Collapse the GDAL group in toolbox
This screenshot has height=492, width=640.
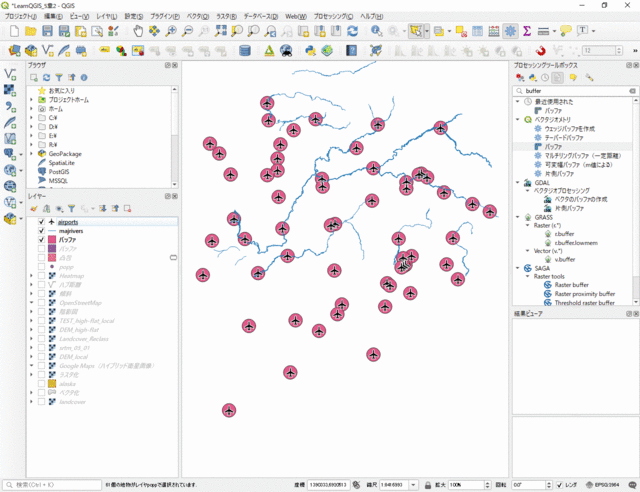coord(518,183)
